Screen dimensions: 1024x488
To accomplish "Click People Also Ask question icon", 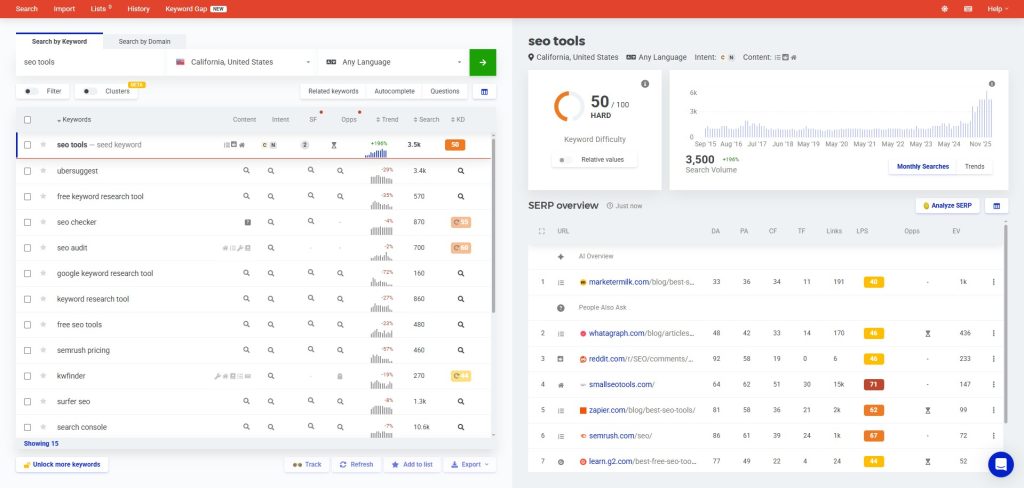I will [560, 308].
